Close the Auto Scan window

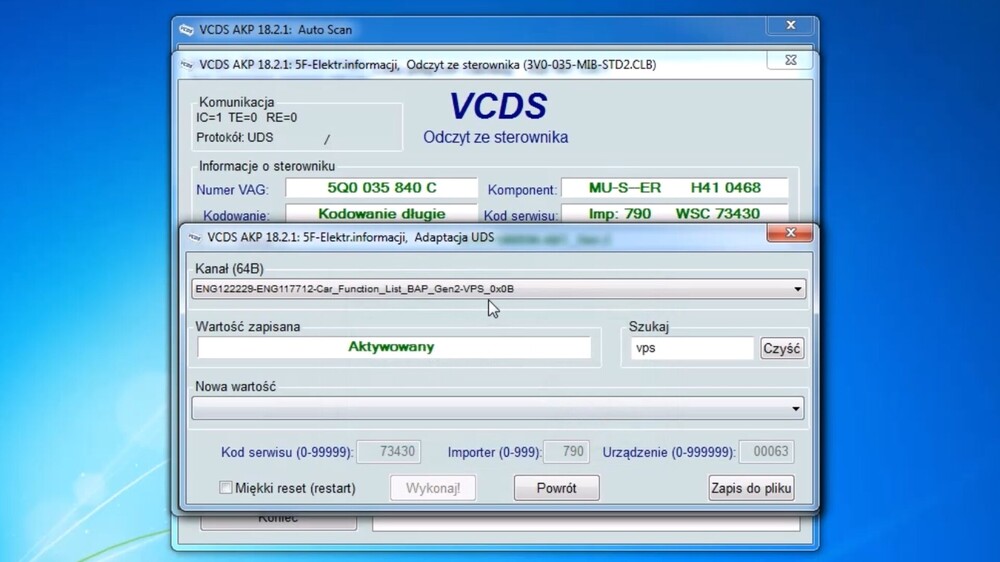coord(790,26)
